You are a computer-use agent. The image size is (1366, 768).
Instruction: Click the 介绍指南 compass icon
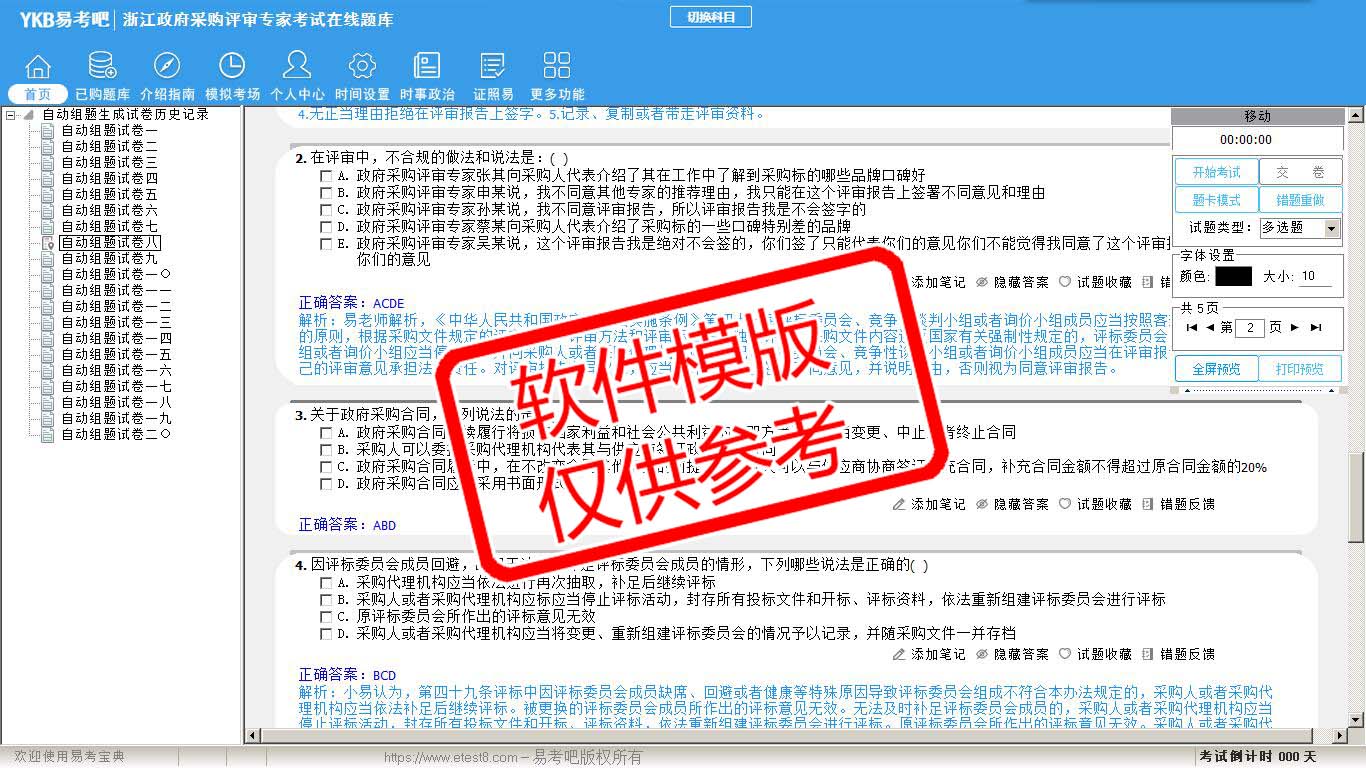[x=167, y=67]
